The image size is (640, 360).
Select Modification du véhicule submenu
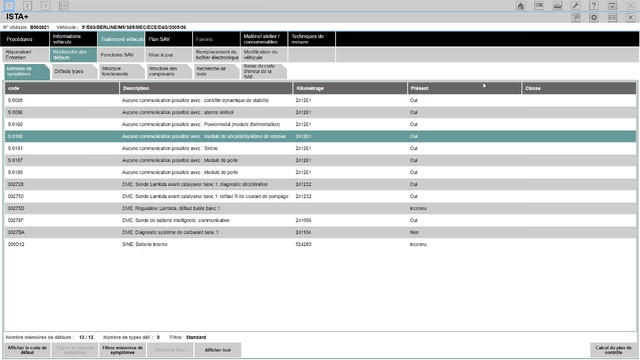(264, 55)
